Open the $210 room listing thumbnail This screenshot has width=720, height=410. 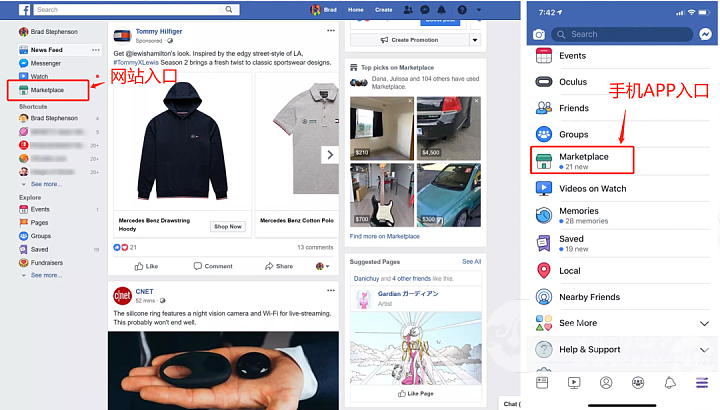pyautogui.click(x=382, y=128)
